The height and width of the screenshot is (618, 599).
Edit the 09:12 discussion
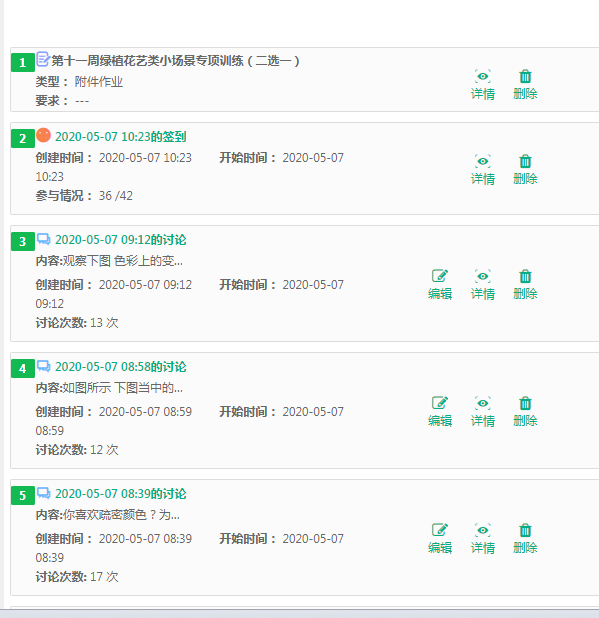(440, 285)
